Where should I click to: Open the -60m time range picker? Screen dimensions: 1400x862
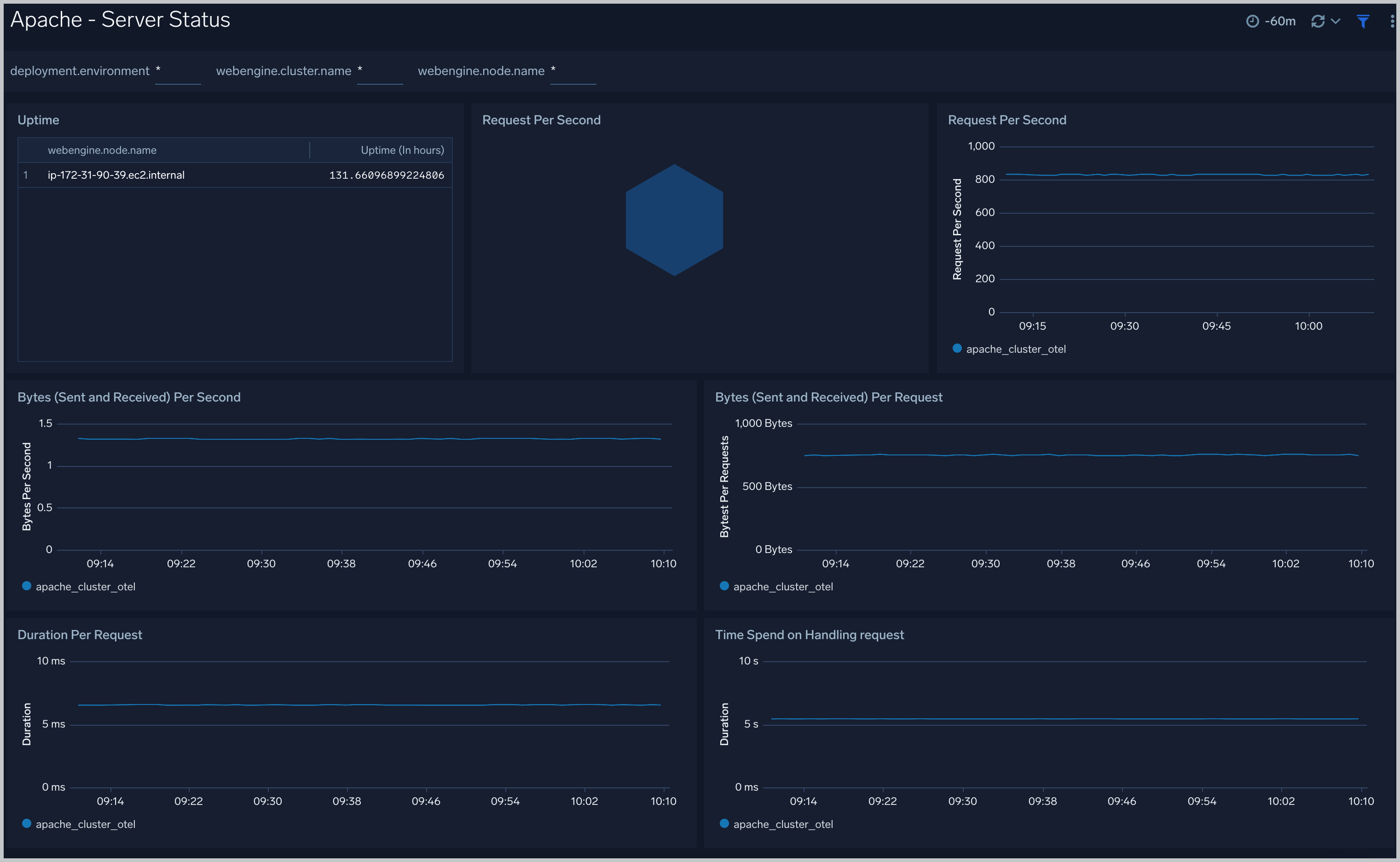pos(1271,21)
